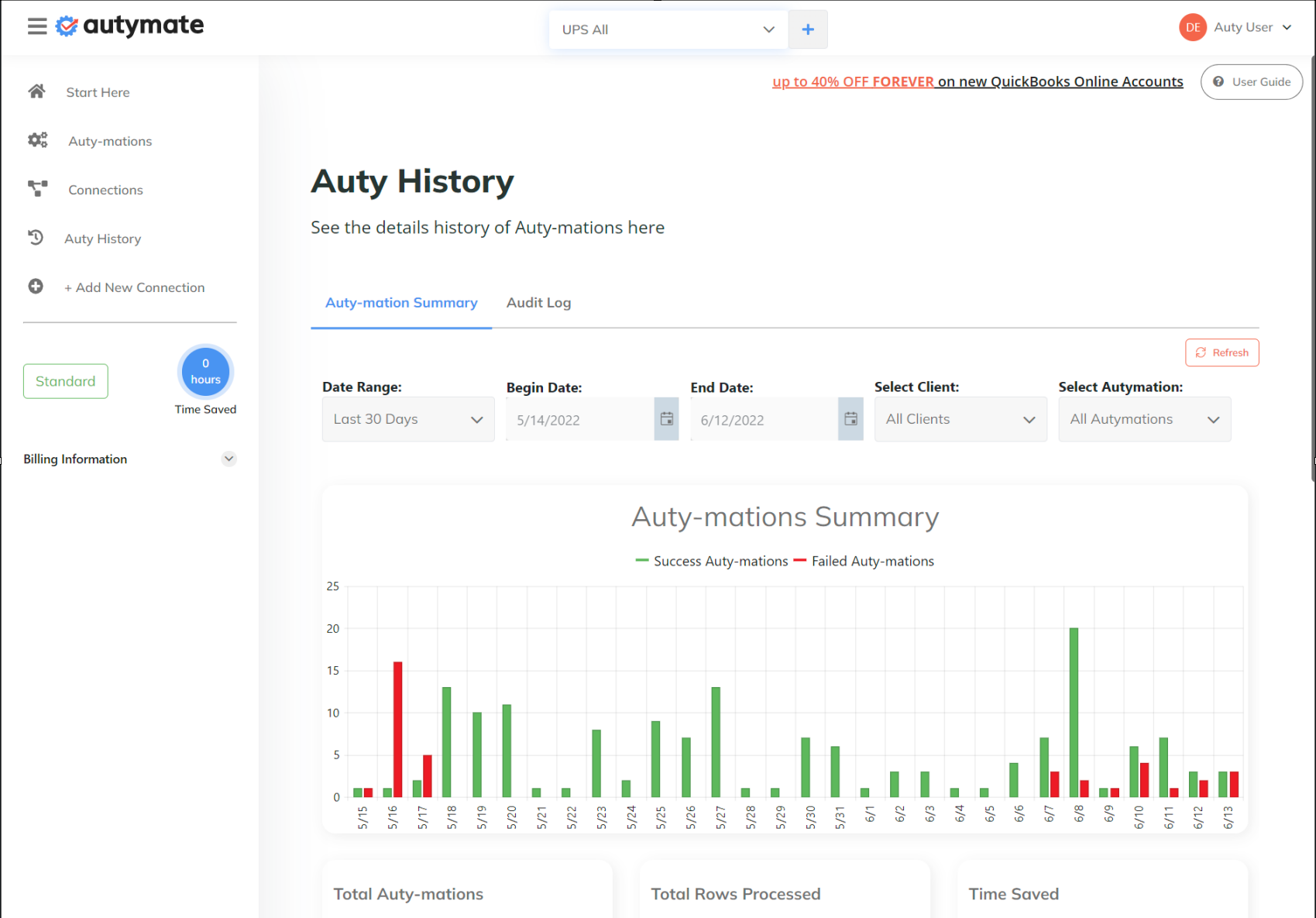The height and width of the screenshot is (918, 1316).
Task: Click the home icon beside Start Here
Action: point(36,91)
